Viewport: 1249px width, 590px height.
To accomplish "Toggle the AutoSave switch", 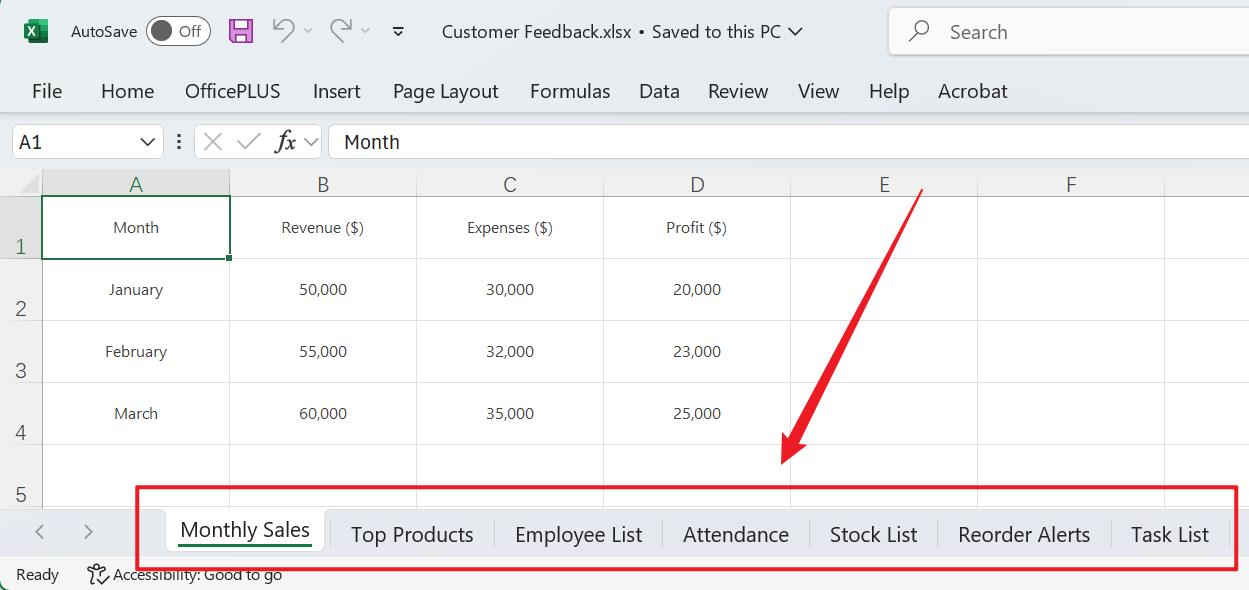I will pos(178,31).
